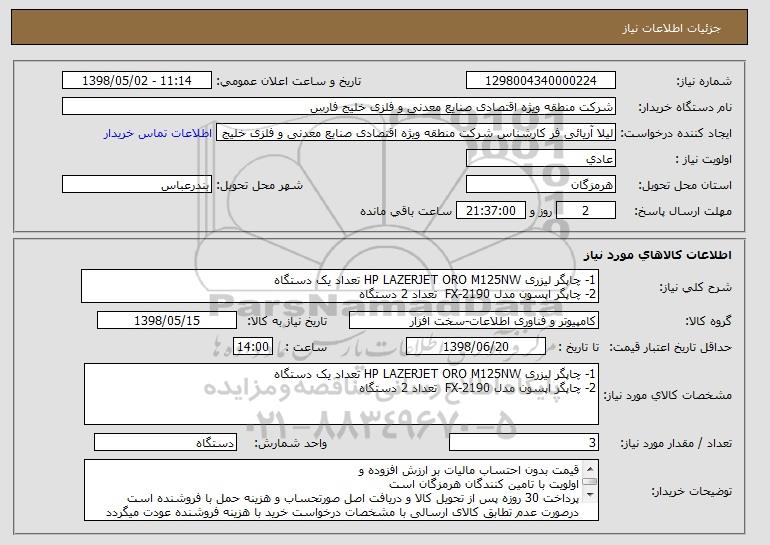Click the label ایجاد کننده درخواست

pyautogui.click(x=676, y=133)
